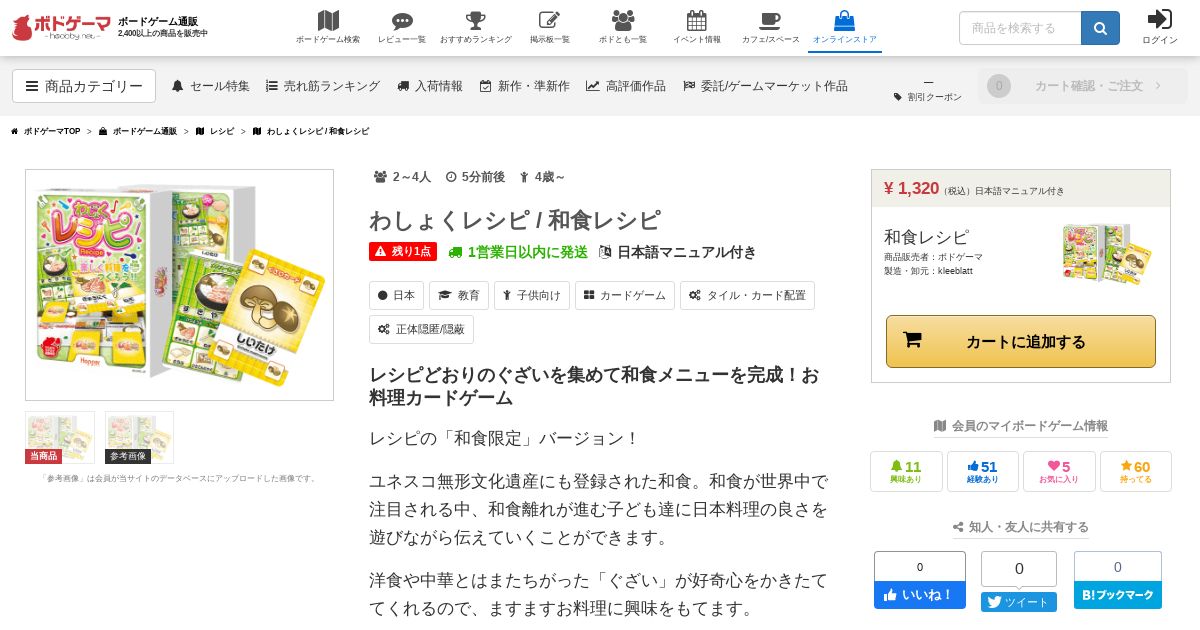
Task: Click the 教育 category tag
Action: tap(459, 295)
